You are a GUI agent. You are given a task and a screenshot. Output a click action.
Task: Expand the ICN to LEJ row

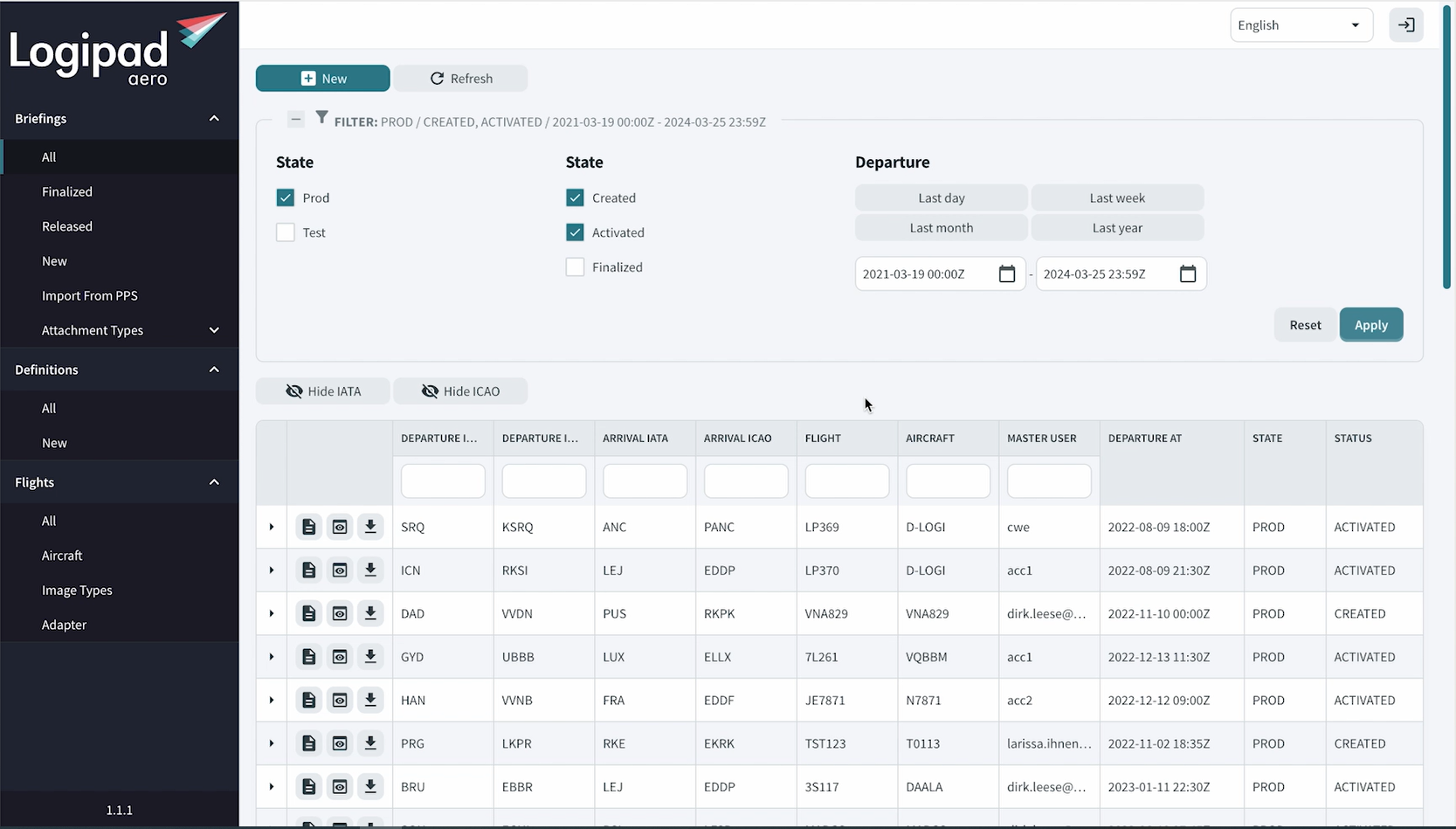tap(272, 570)
